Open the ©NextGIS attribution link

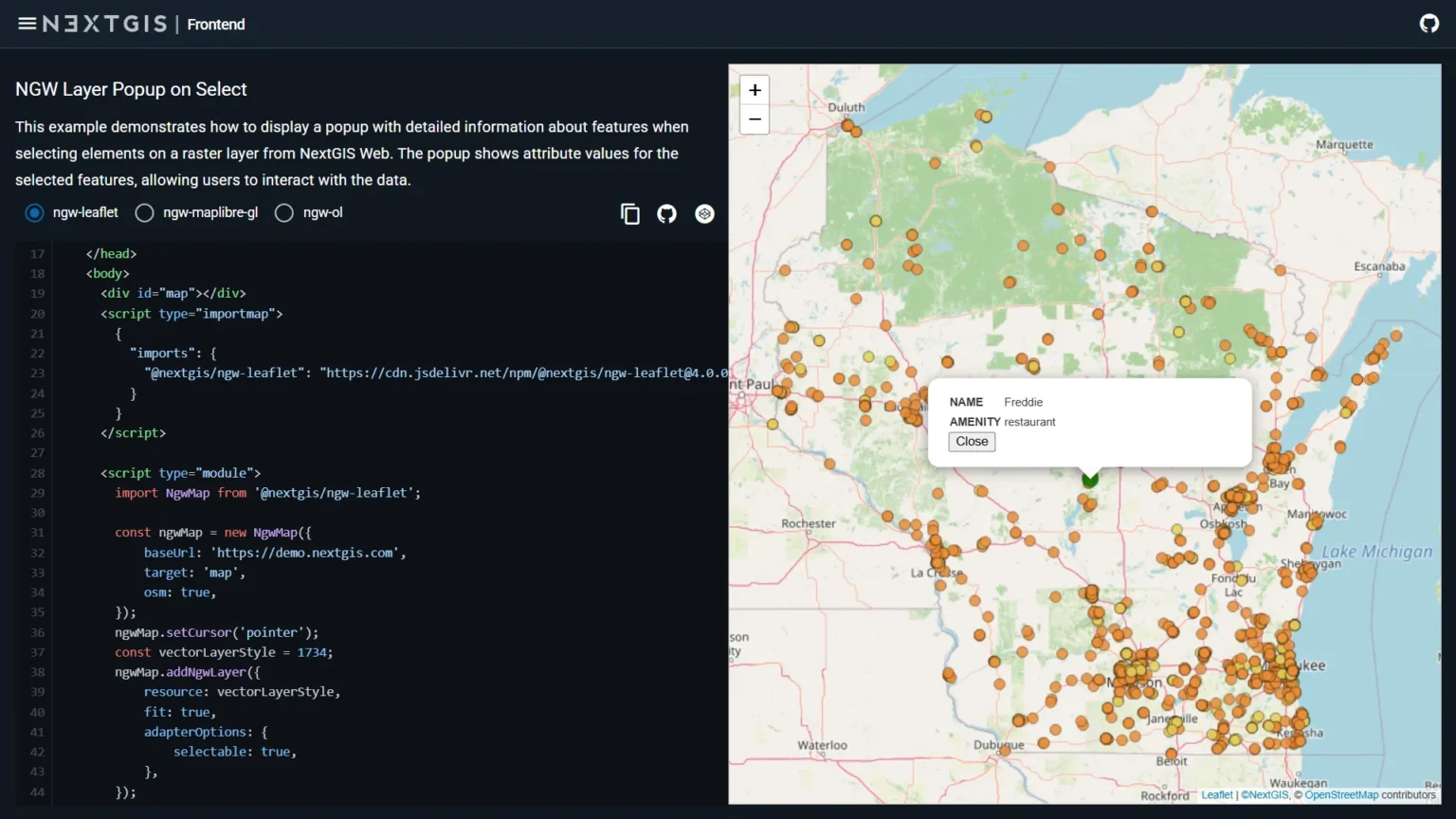click(1265, 795)
